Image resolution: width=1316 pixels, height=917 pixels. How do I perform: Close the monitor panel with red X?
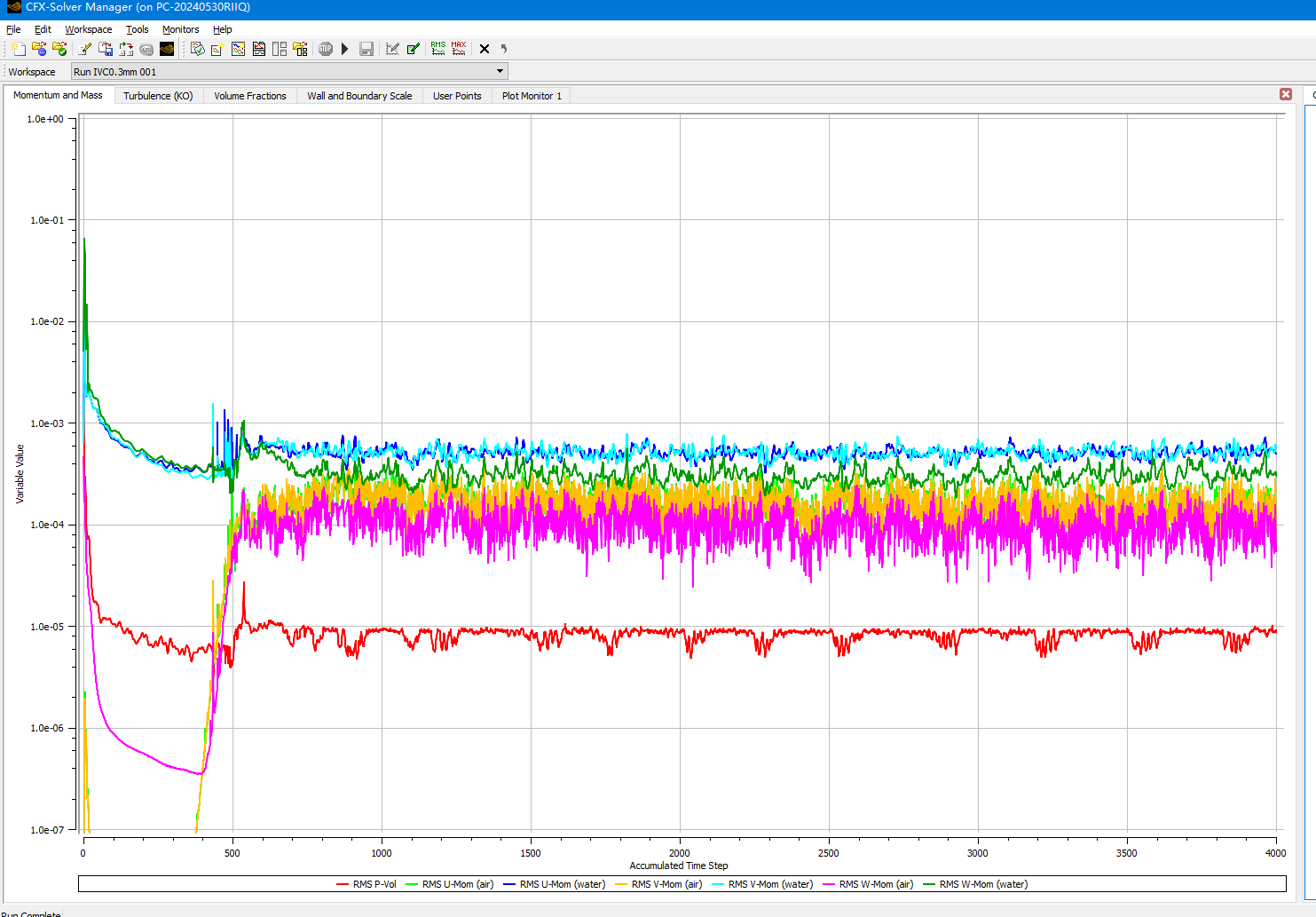point(1286,94)
